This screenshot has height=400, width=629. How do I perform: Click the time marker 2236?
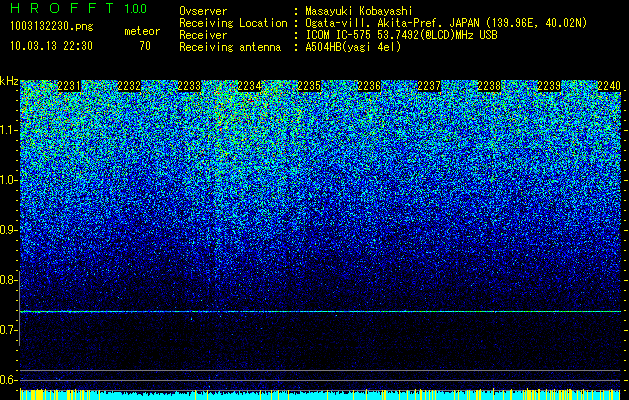click(x=369, y=86)
